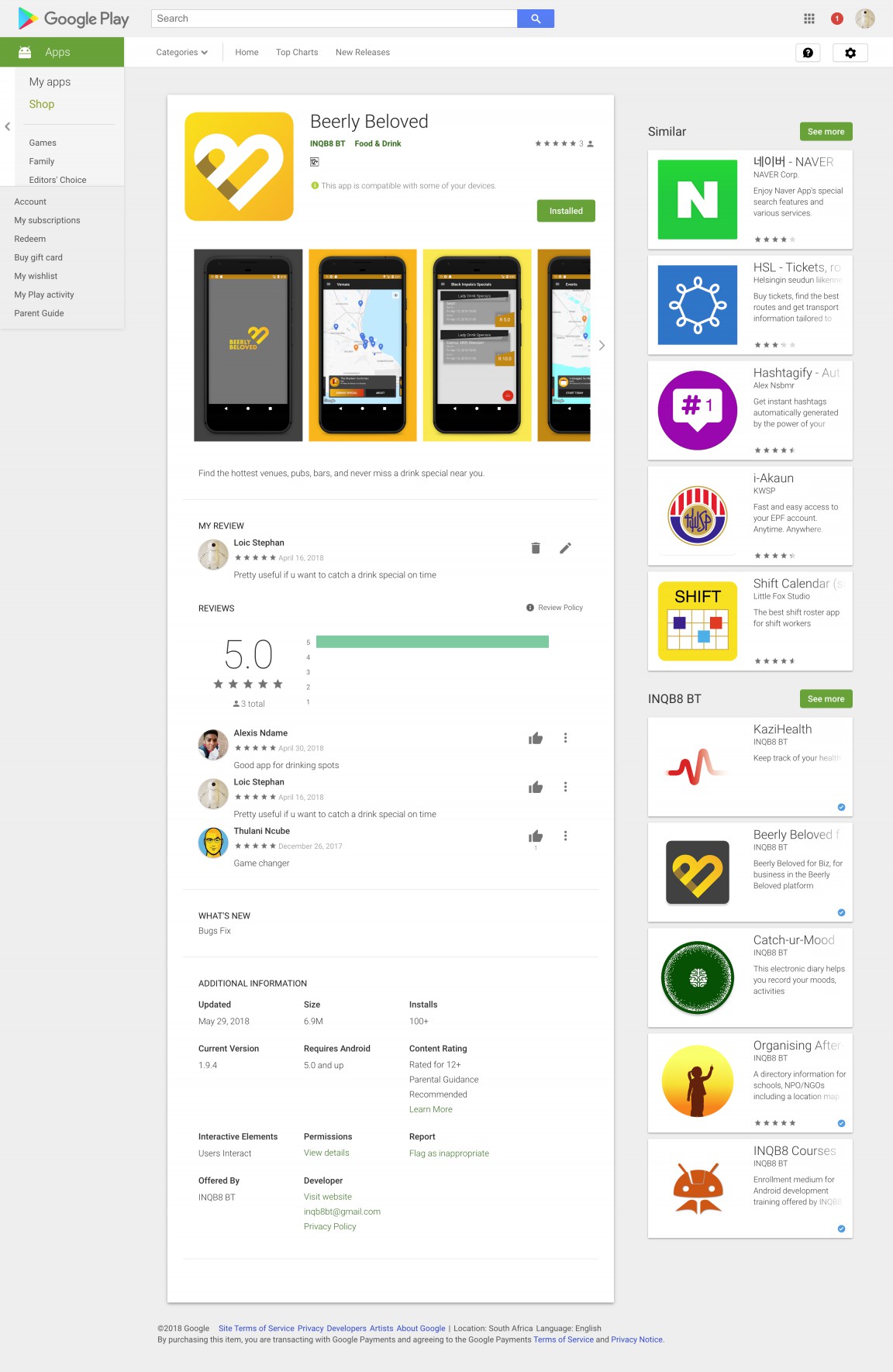
Task: Click the blue search magnifier button
Action: (x=535, y=19)
